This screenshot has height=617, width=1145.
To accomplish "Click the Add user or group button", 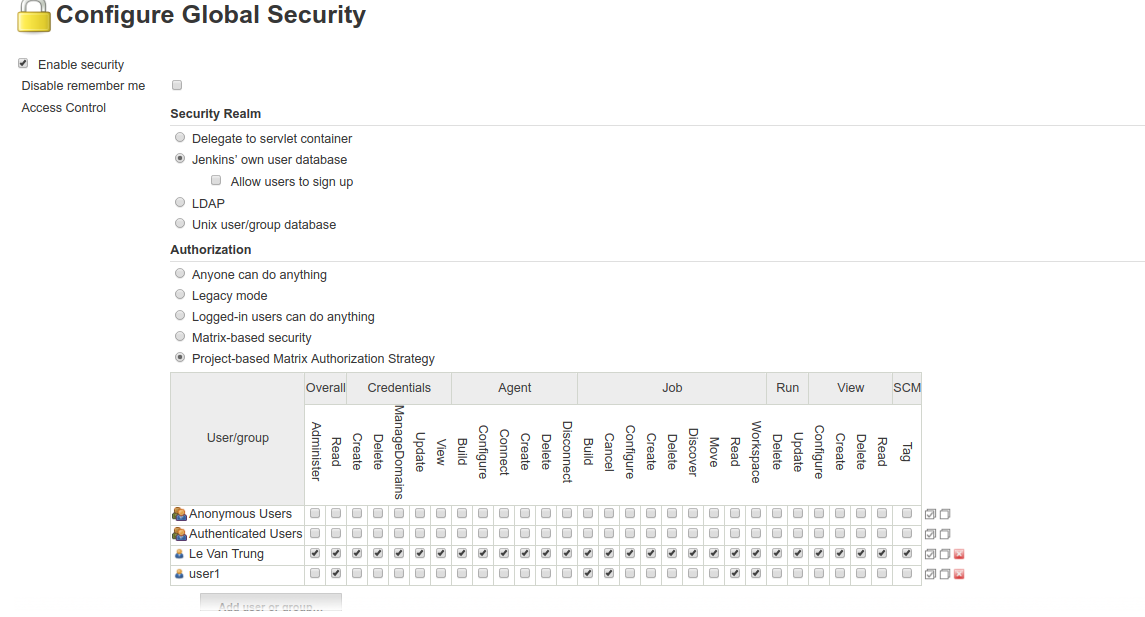I will click(271, 603).
